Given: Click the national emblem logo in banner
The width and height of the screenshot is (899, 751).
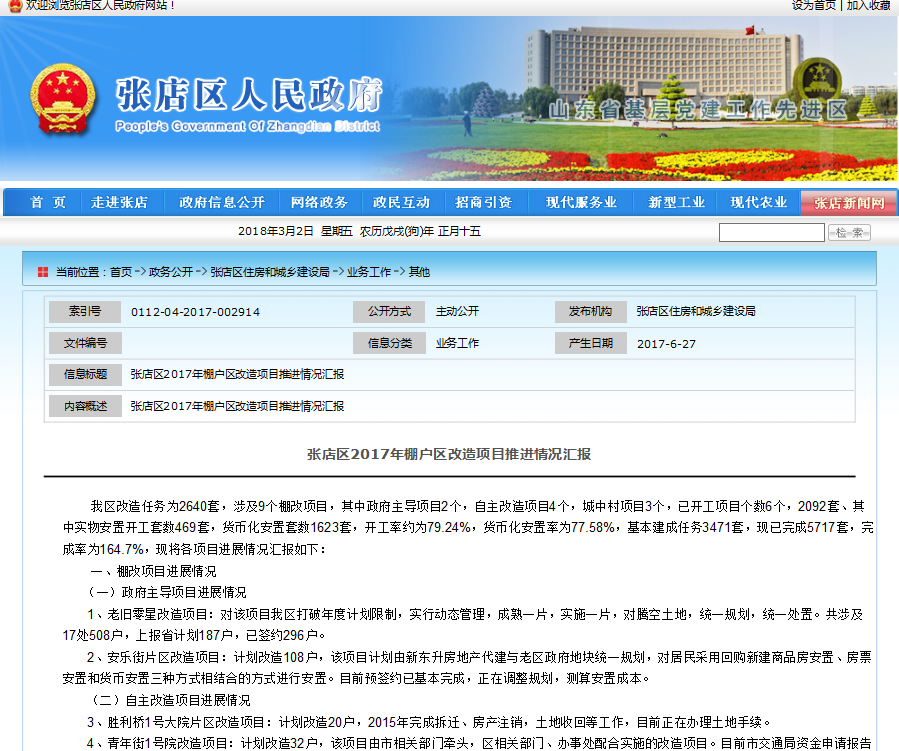Looking at the screenshot, I should [62, 99].
